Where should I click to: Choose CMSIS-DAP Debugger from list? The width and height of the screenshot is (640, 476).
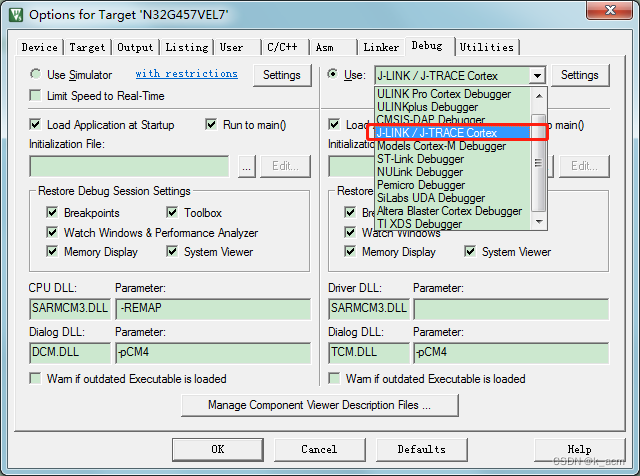pos(452,120)
